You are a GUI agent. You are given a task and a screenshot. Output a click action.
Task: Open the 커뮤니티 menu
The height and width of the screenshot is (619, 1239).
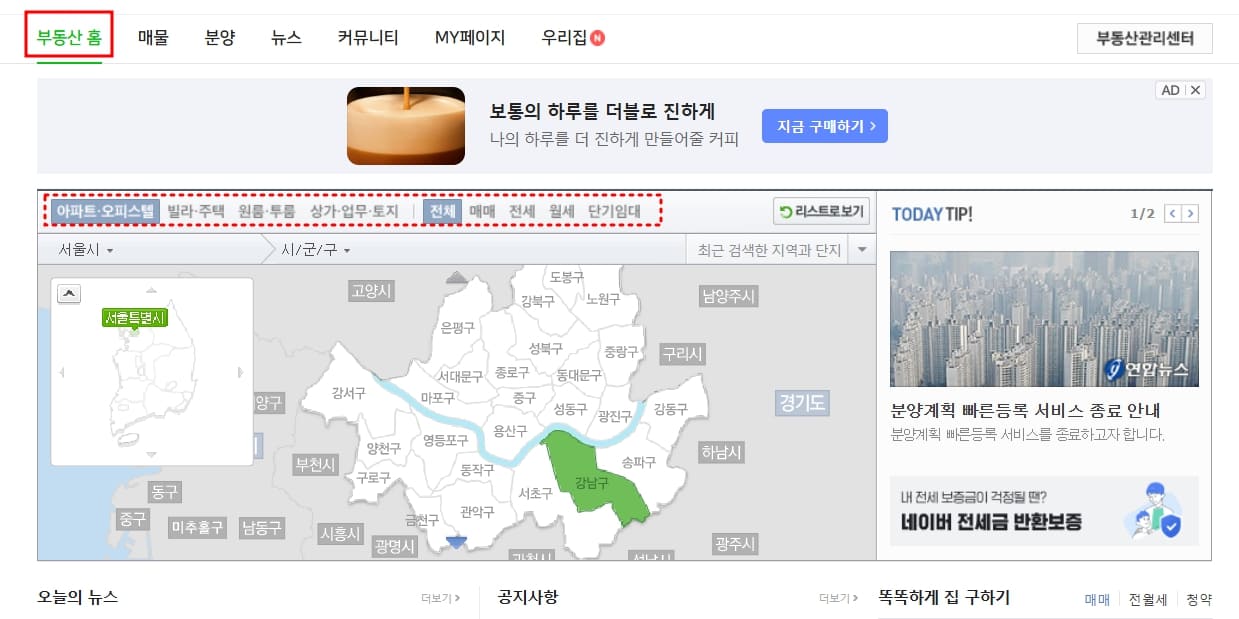(368, 35)
